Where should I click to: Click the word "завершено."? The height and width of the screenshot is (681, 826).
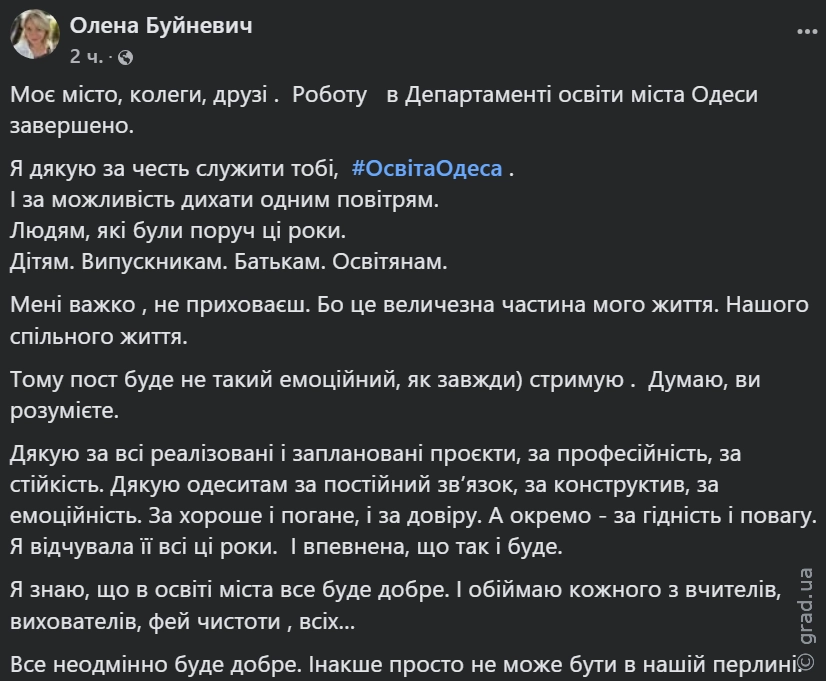coord(71,127)
